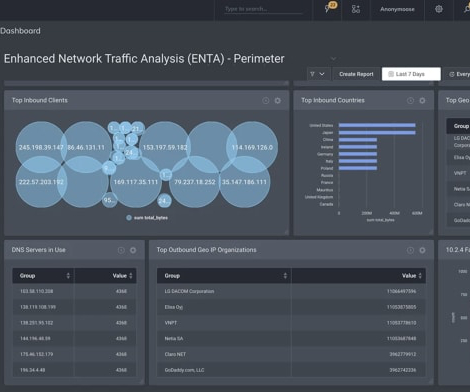Open Top Inbound Countries info icon
Screen dimensions: 470x392
coord(410,100)
